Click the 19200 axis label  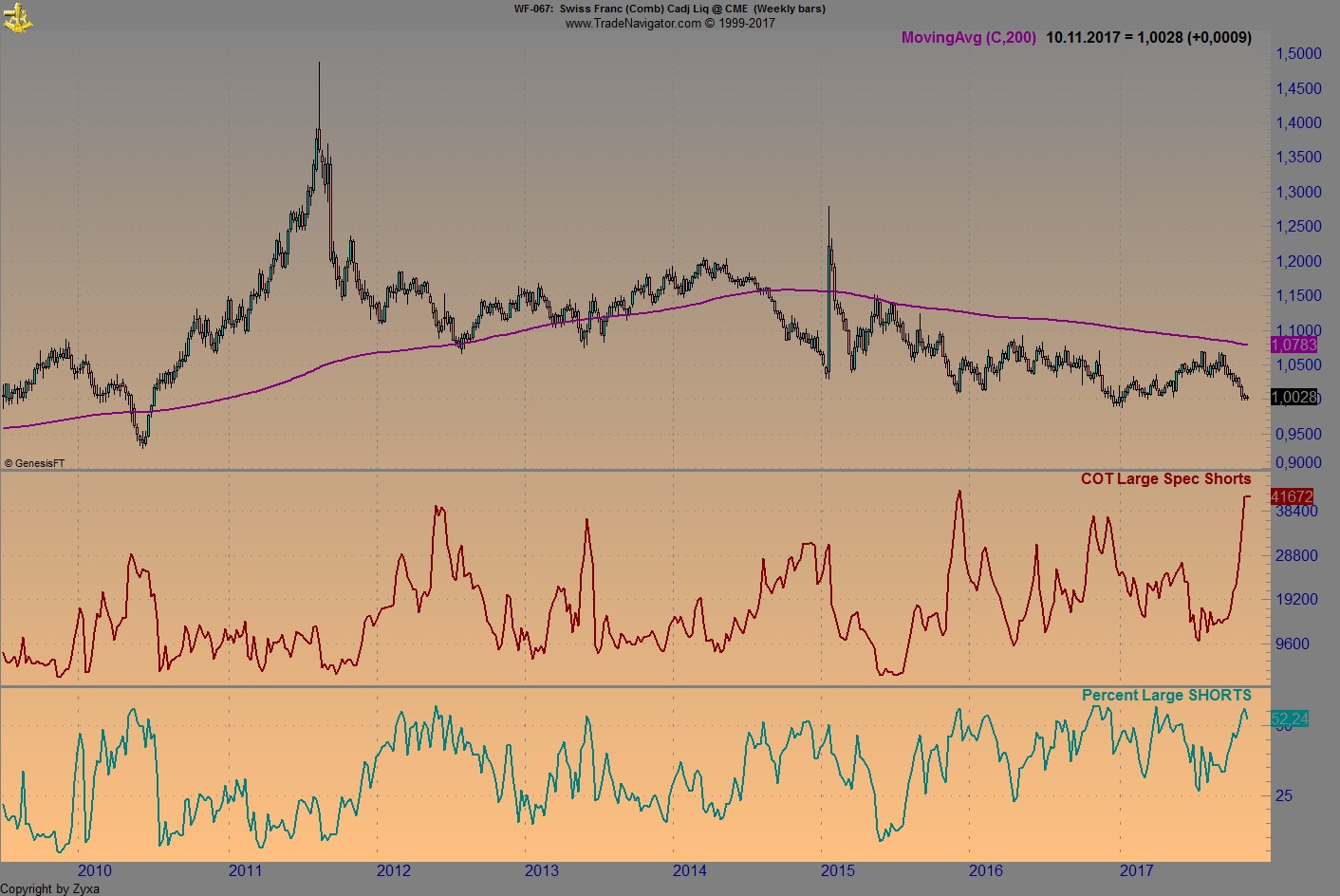1296,600
